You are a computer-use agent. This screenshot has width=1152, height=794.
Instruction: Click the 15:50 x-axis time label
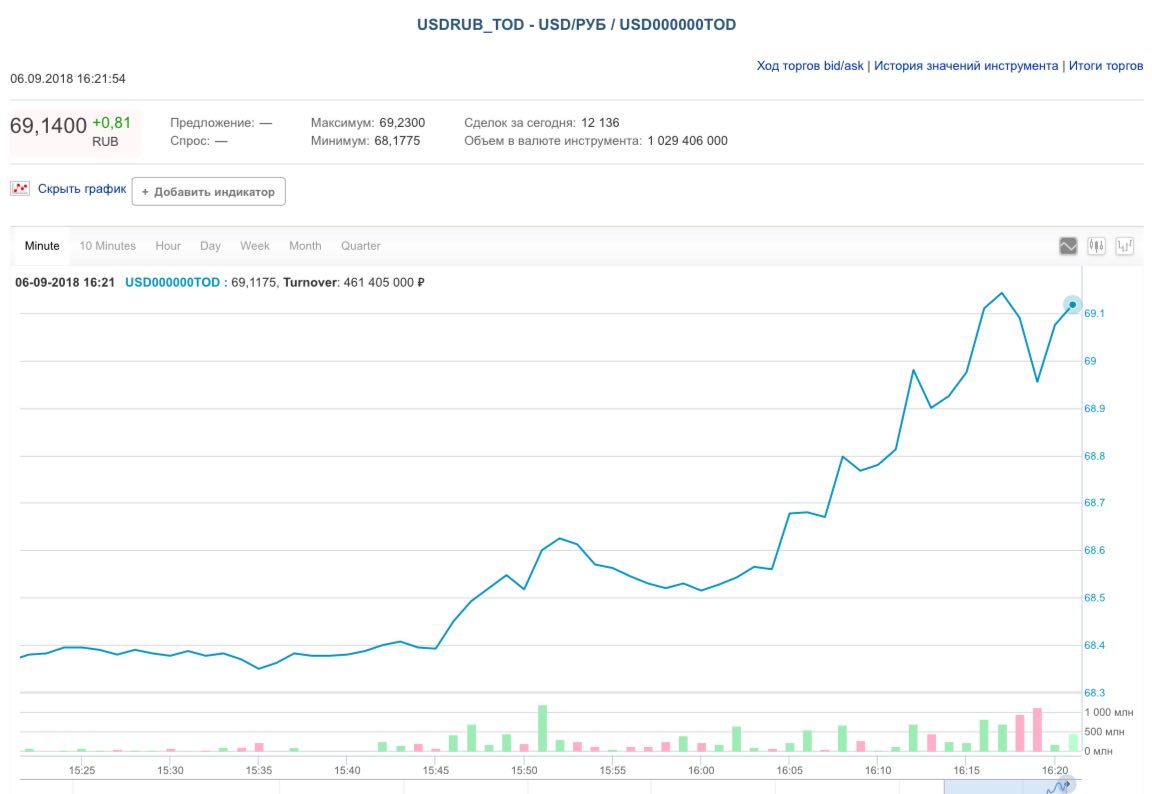click(525, 770)
